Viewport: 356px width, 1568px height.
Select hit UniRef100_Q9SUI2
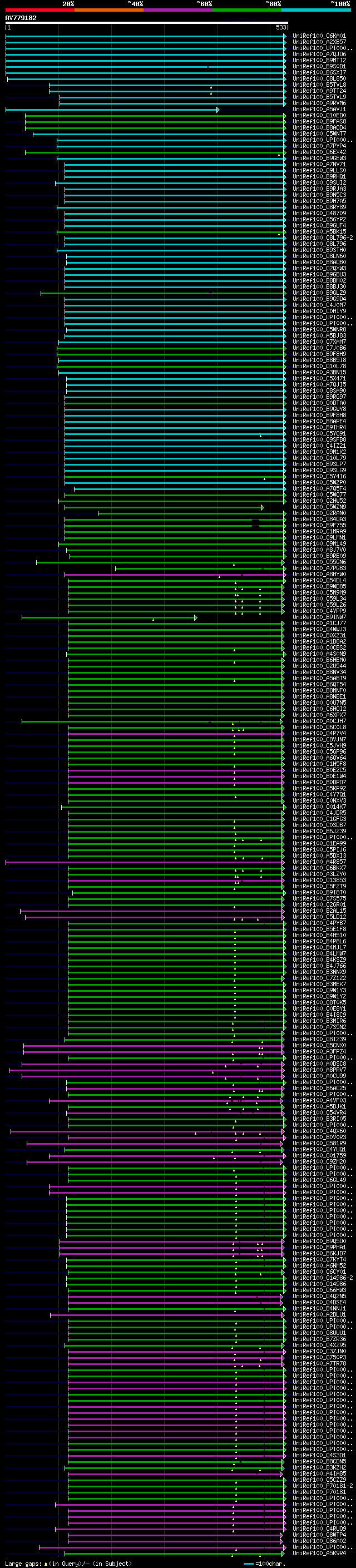pyautogui.click(x=319, y=182)
